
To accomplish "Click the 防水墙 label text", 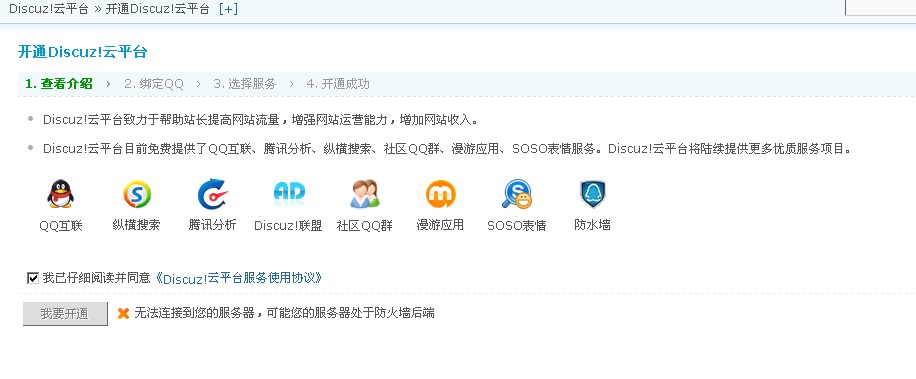I will point(592,225).
